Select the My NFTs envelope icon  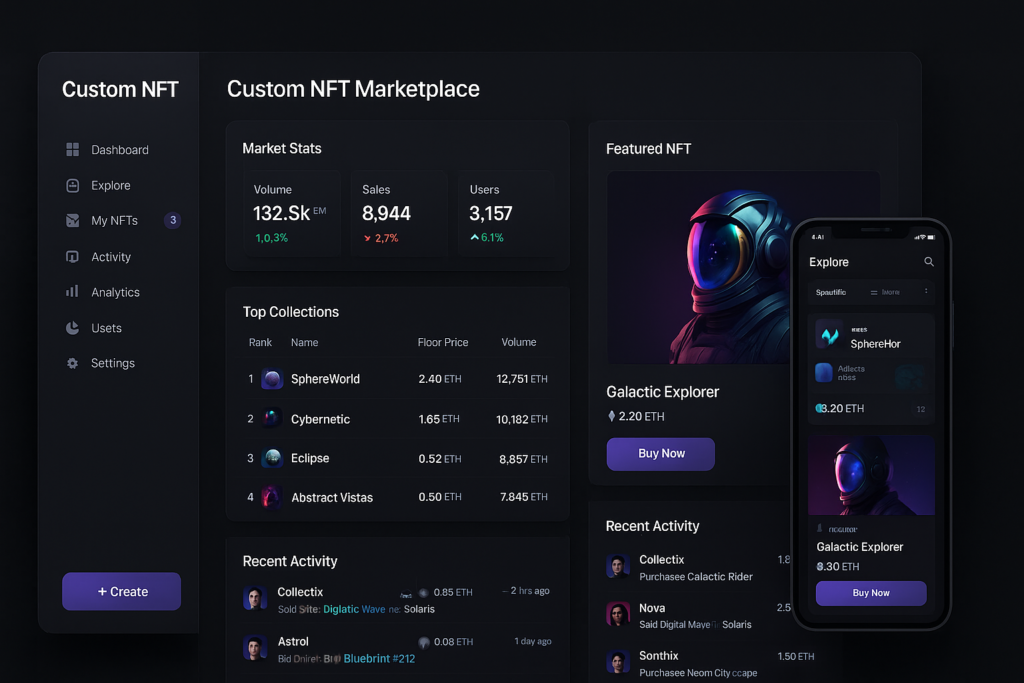(72, 220)
